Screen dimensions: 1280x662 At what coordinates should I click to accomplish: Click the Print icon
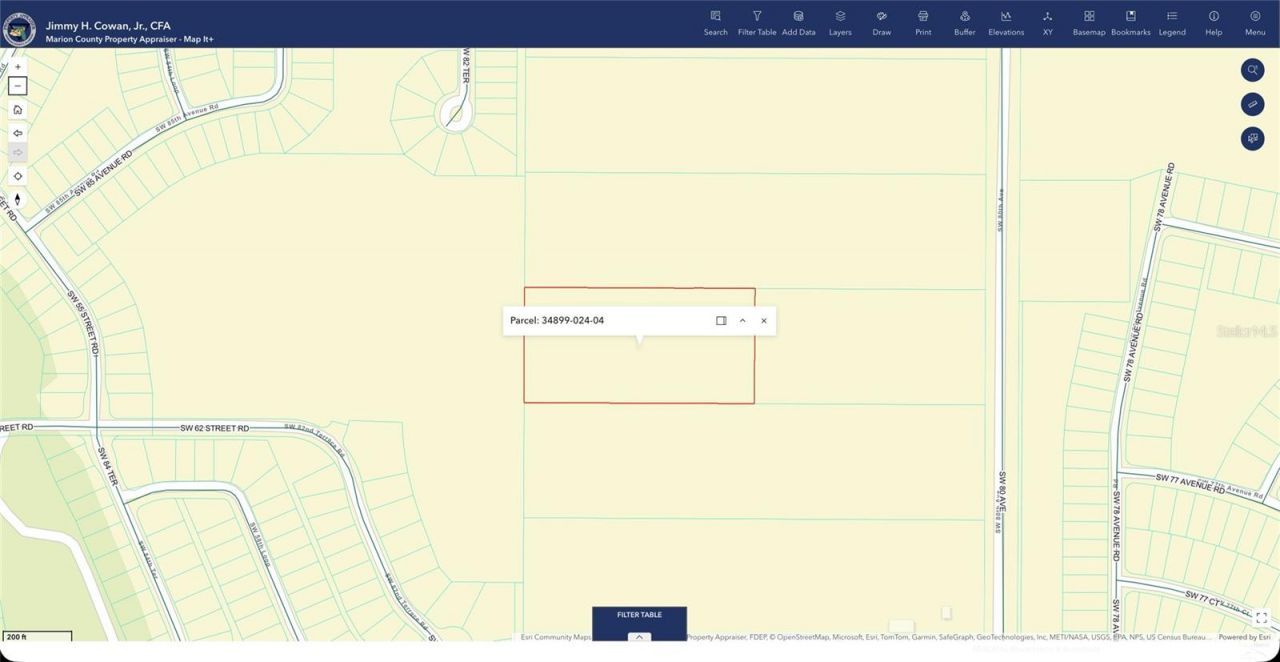coord(923,23)
